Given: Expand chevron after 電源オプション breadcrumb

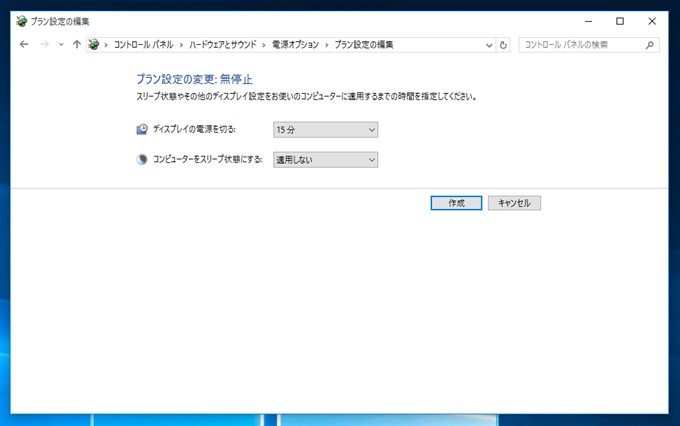Looking at the screenshot, I should tap(327, 45).
